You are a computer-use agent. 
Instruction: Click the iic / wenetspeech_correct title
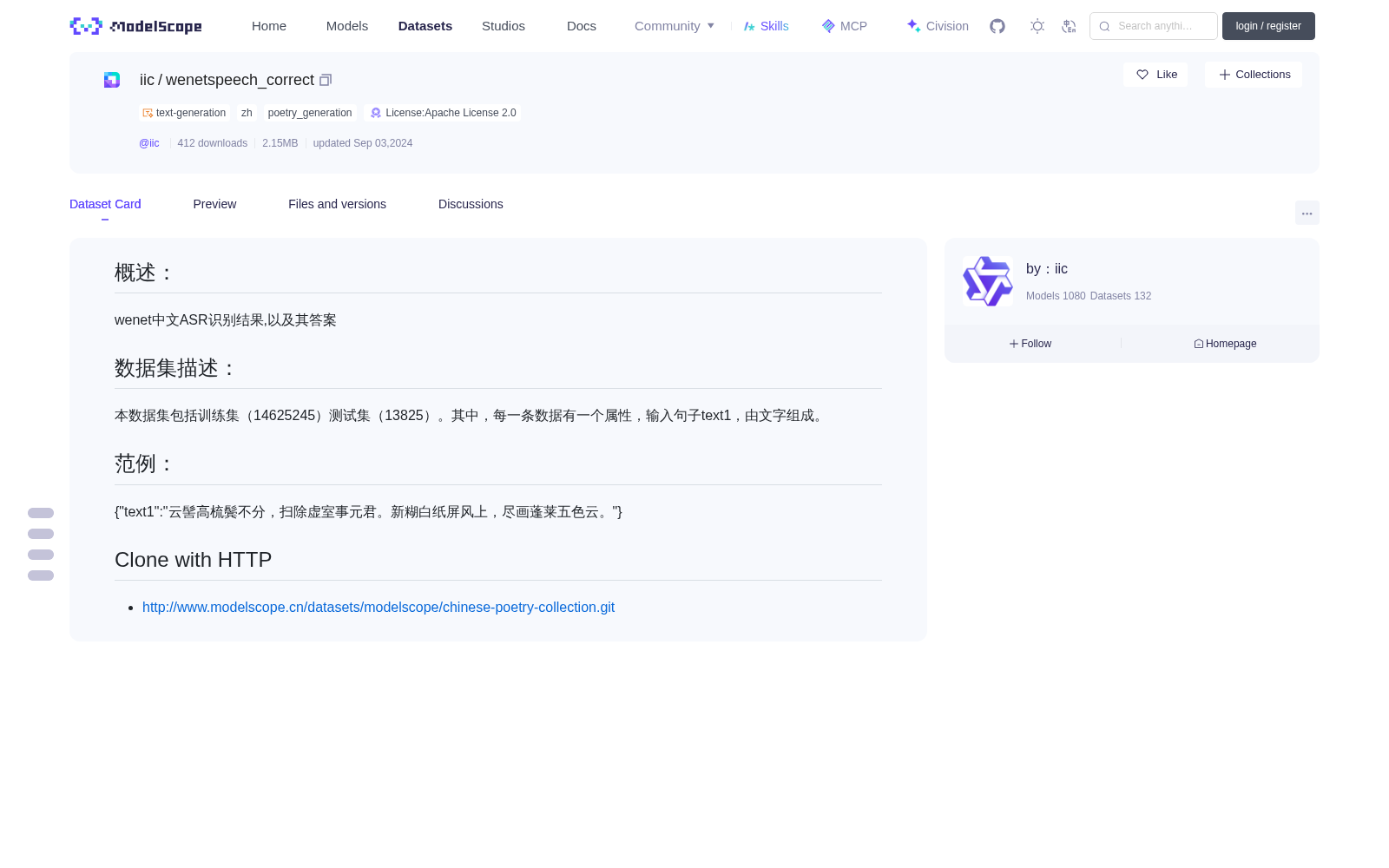[x=227, y=80]
